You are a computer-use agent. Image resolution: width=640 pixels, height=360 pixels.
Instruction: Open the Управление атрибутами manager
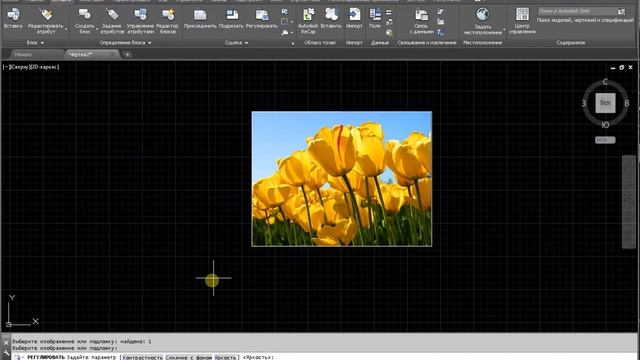(140, 21)
